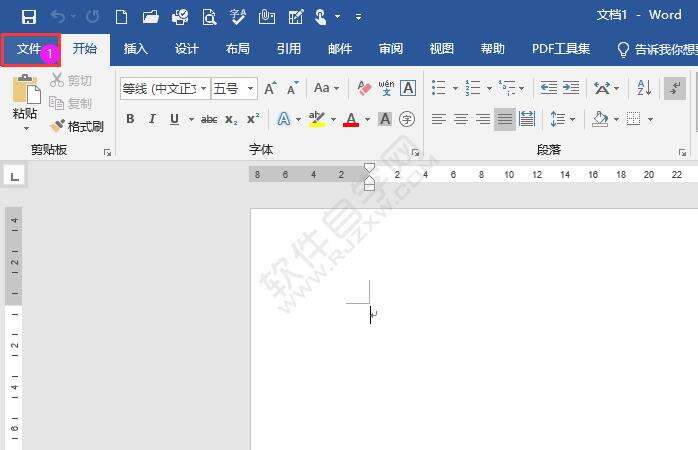Switch to the 设计 tab
The image size is (698, 450).
(x=186, y=49)
